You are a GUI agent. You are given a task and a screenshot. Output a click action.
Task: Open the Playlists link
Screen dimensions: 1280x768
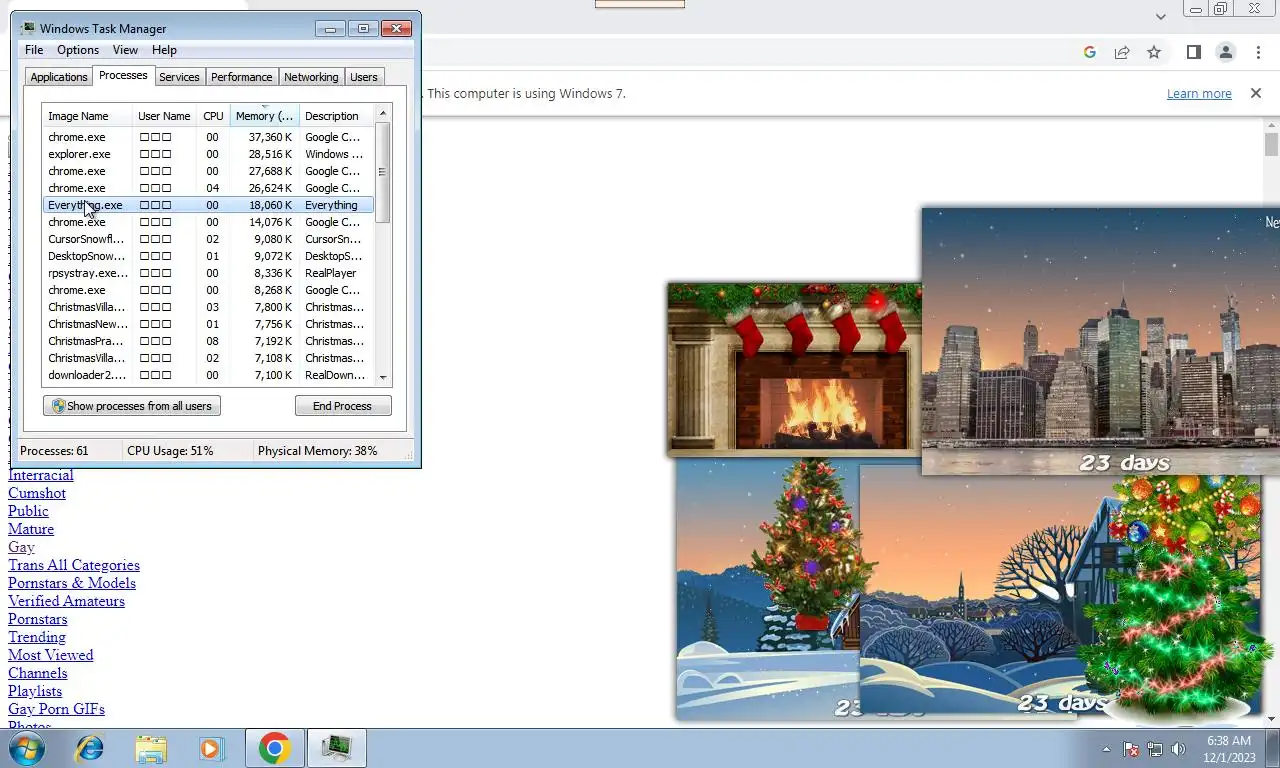point(35,691)
